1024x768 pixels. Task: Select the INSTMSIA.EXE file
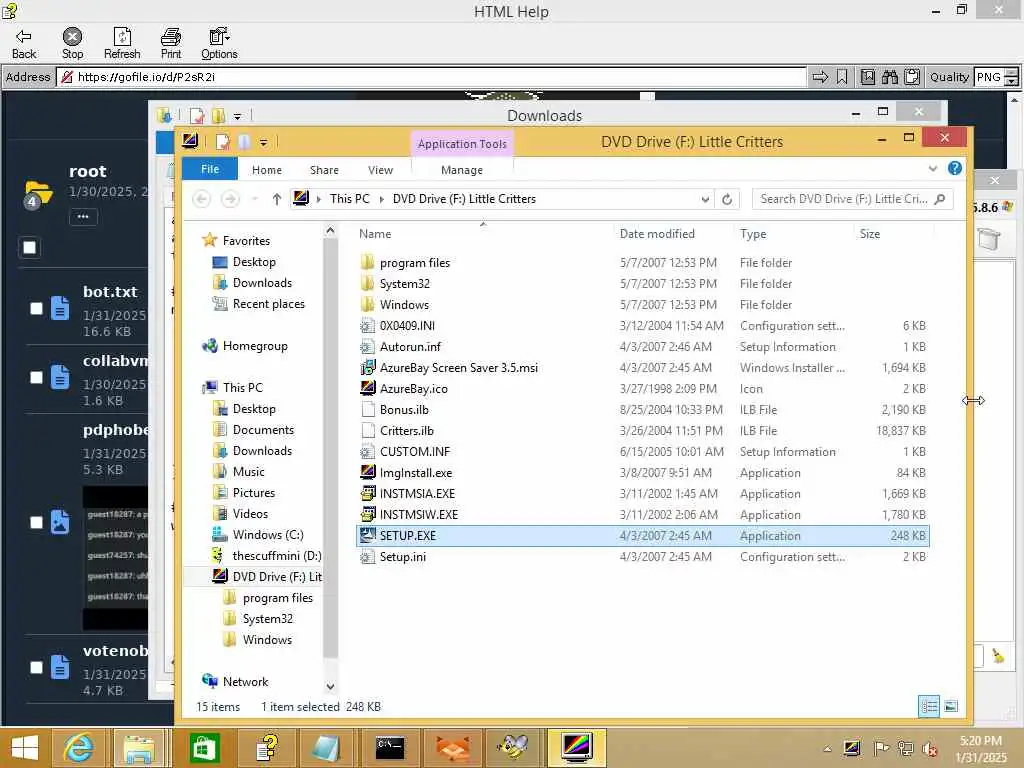(417, 494)
